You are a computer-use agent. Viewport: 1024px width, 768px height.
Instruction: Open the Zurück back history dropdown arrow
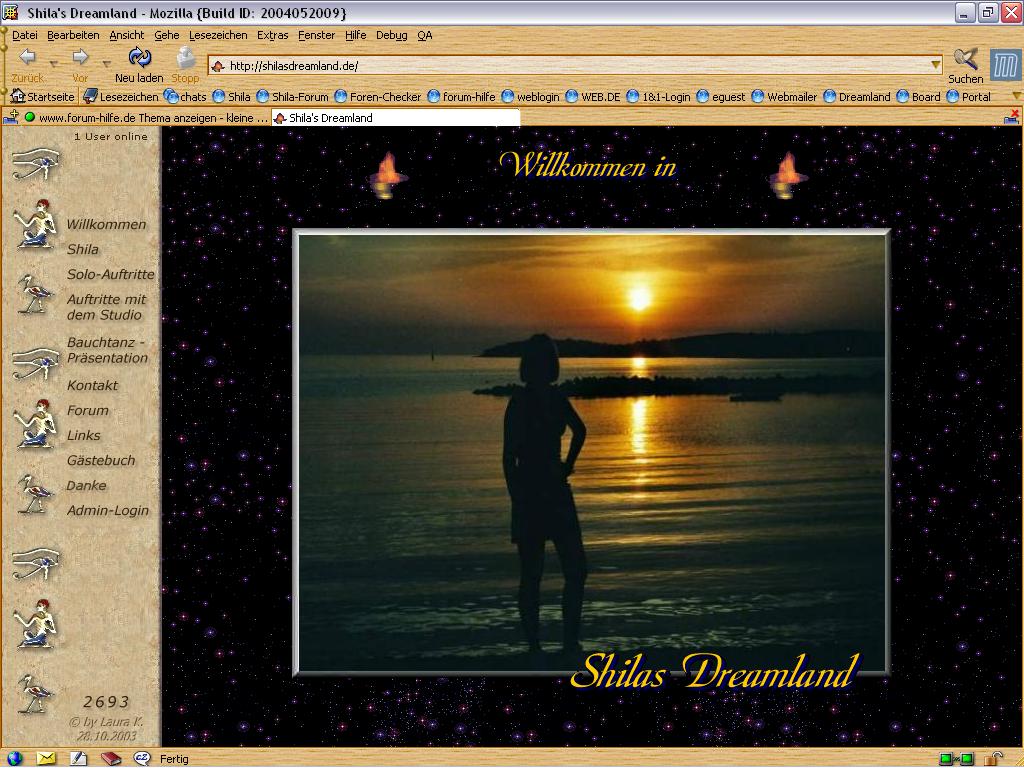54,62
